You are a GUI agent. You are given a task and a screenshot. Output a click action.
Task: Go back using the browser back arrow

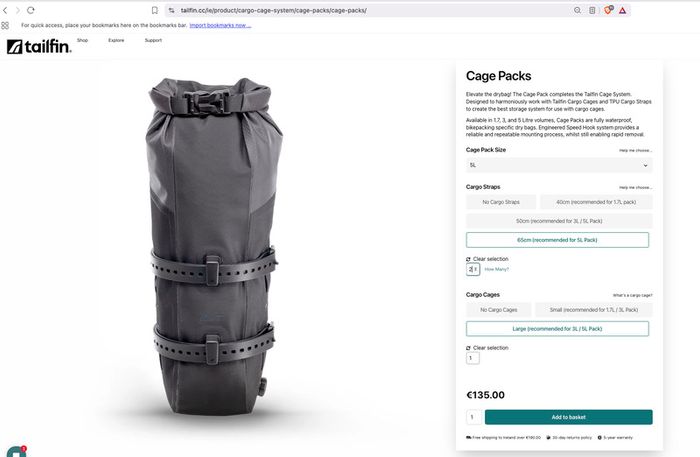point(5,10)
